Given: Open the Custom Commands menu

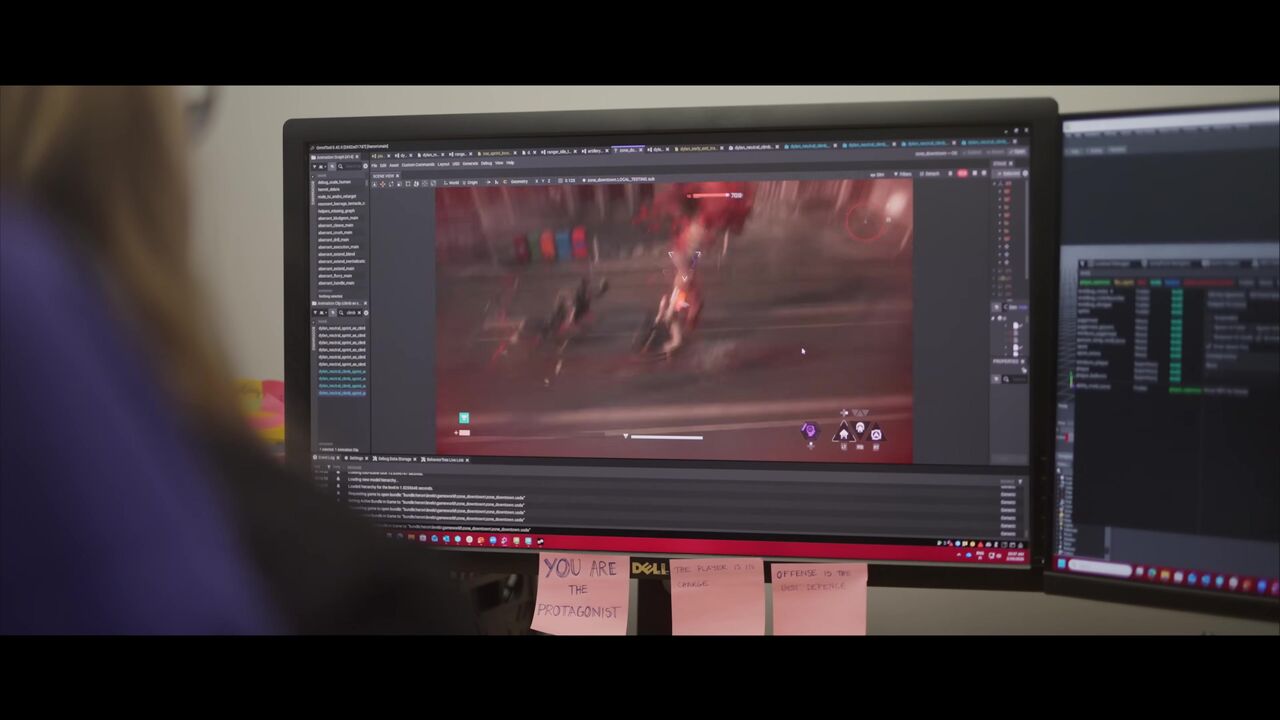Looking at the screenshot, I should pyautogui.click(x=418, y=164).
